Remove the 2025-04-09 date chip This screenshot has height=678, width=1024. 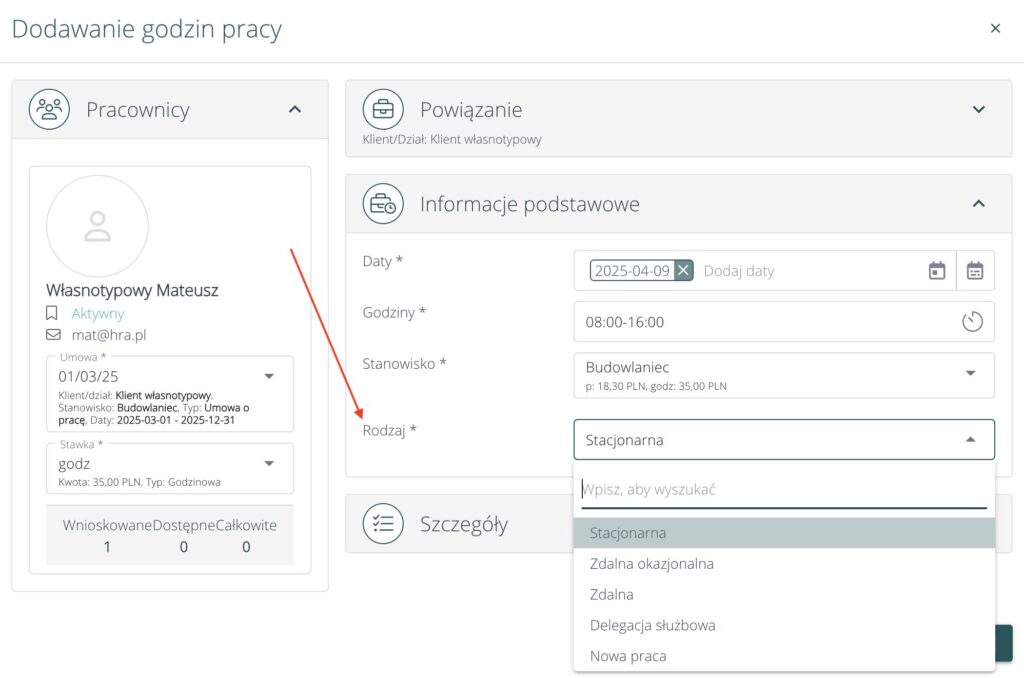click(683, 270)
